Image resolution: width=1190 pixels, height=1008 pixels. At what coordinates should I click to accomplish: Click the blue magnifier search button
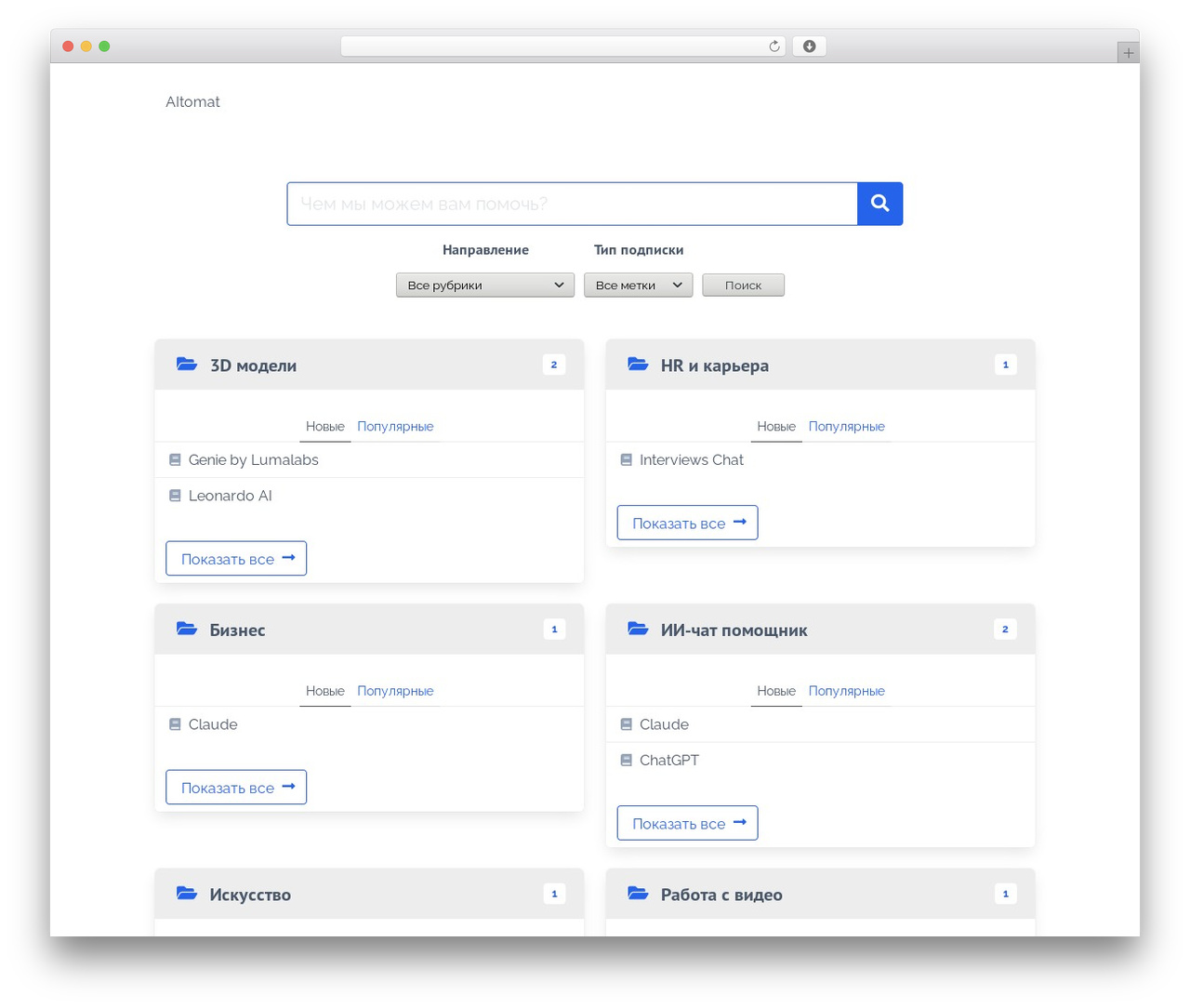[879, 204]
